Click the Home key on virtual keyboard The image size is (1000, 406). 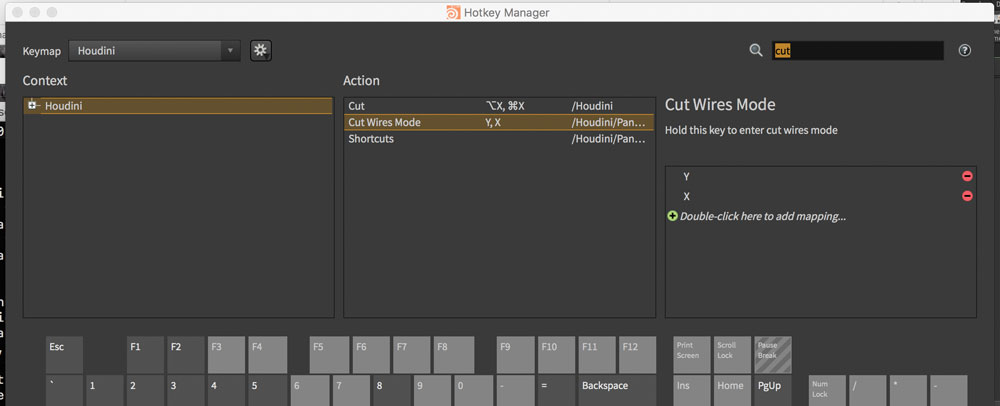732,391
